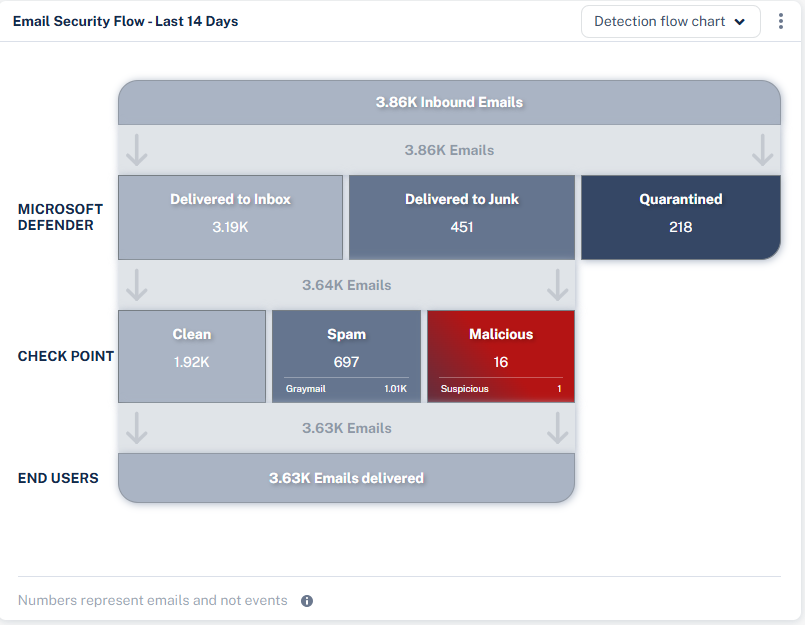Select the Spam 697 count
Image resolution: width=805 pixels, height=625 pixels.
click(x=346, y=362)
